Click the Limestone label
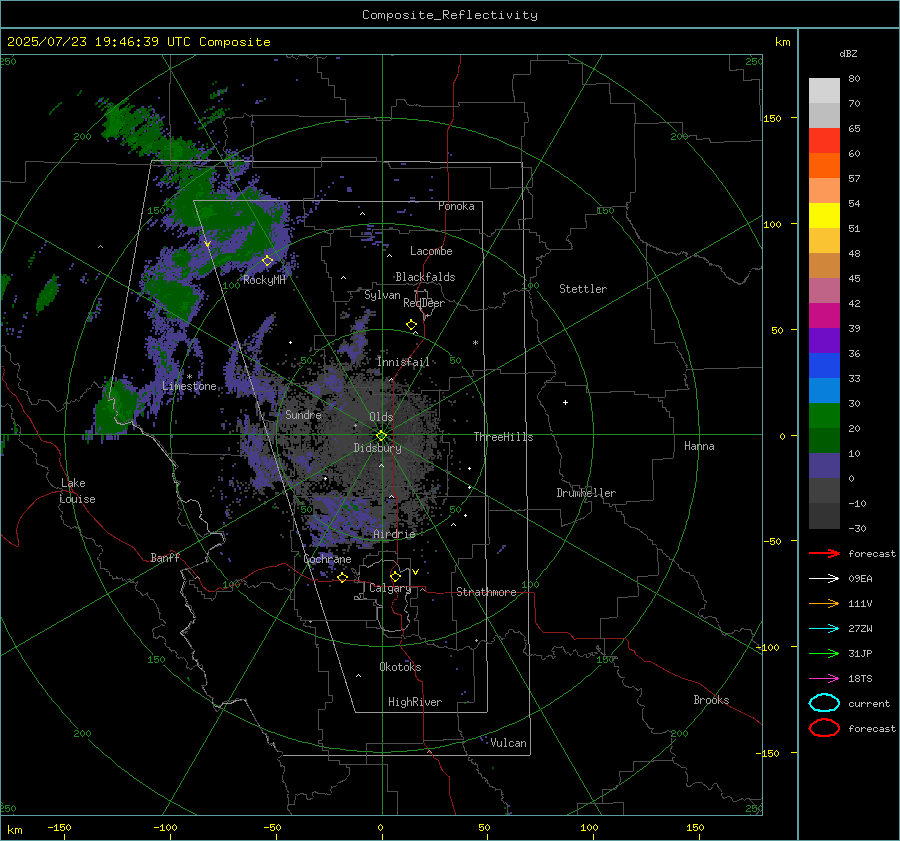 point(189,386)
